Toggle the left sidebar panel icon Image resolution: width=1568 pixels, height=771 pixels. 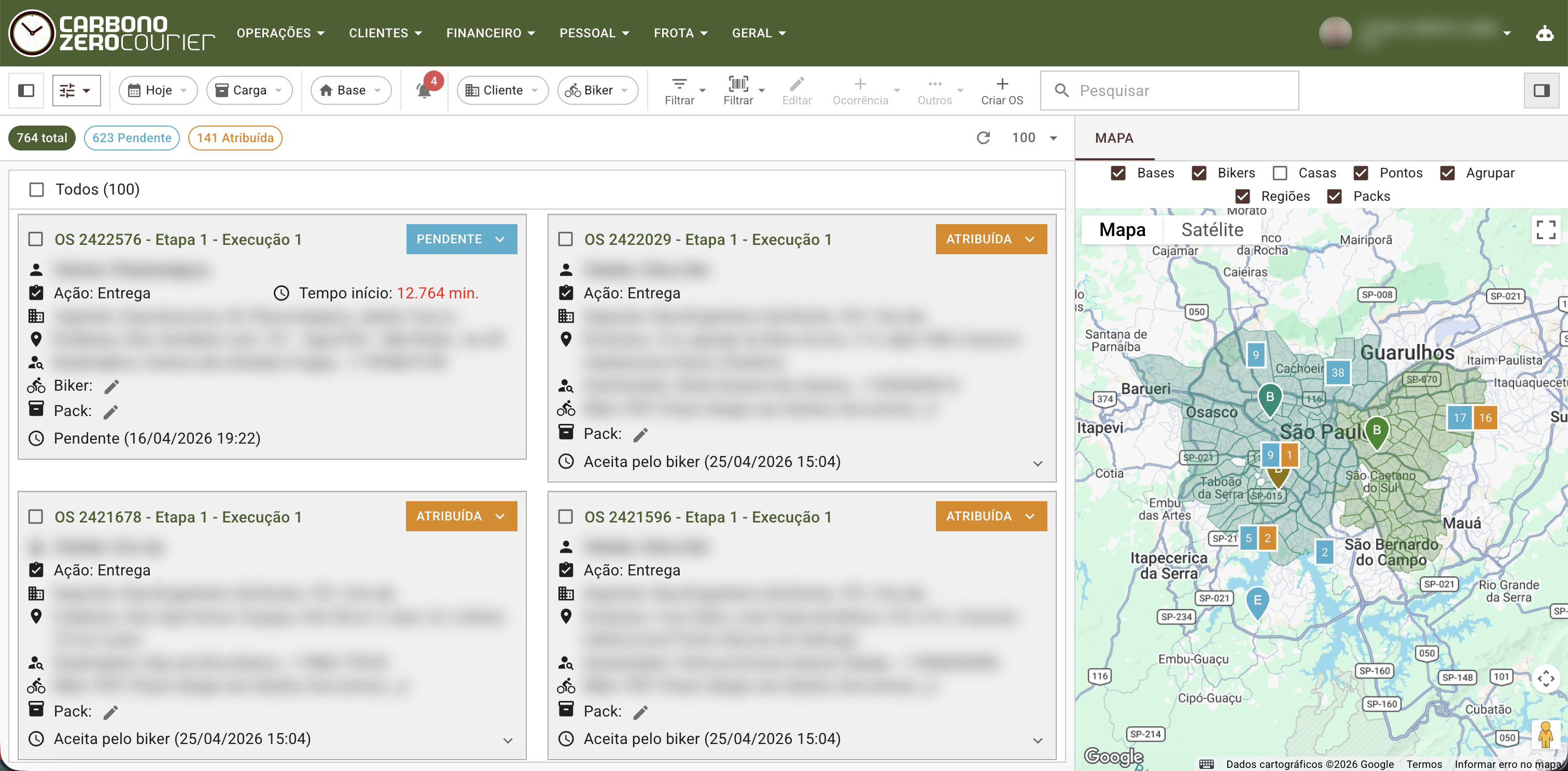tap(26, 91)
